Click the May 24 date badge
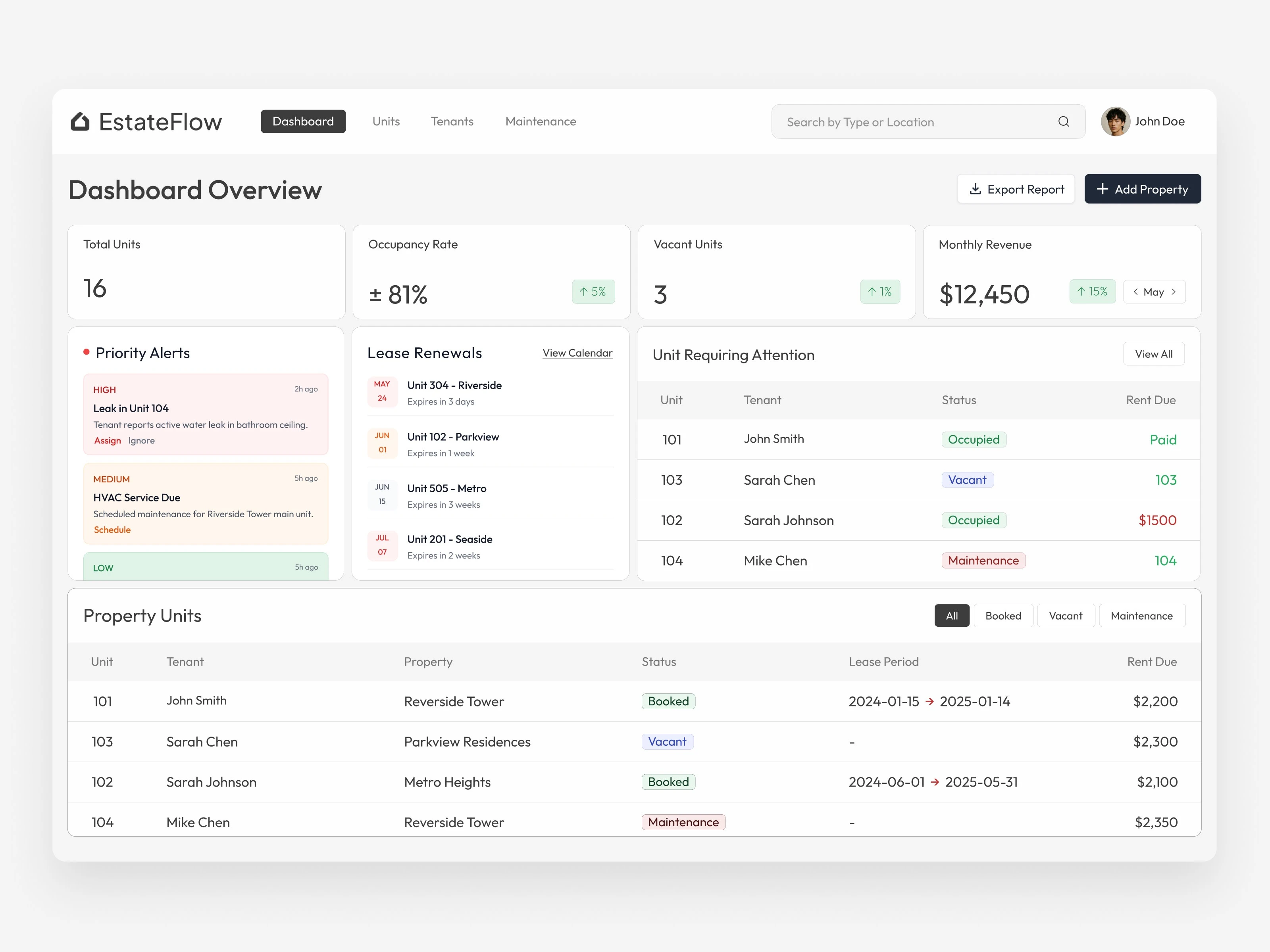The width and height of the screenshot is (1270, 952). click(x=382, y=392)
